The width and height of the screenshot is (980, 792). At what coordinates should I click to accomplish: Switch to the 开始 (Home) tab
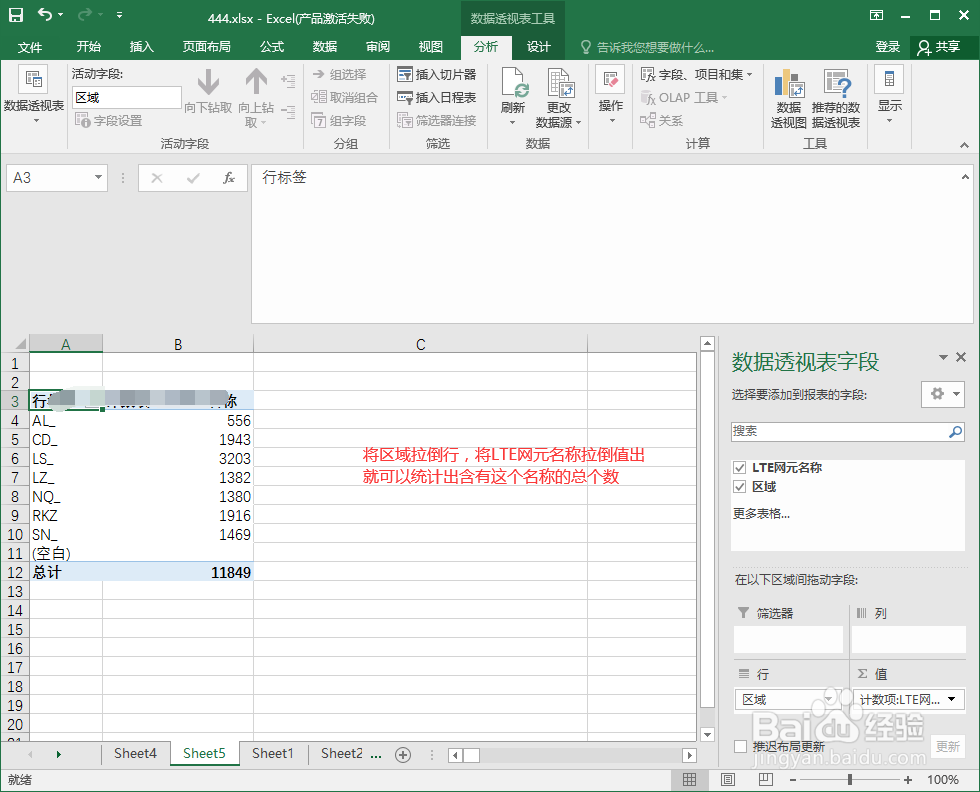pyautogui.click(x=88, y=47)
